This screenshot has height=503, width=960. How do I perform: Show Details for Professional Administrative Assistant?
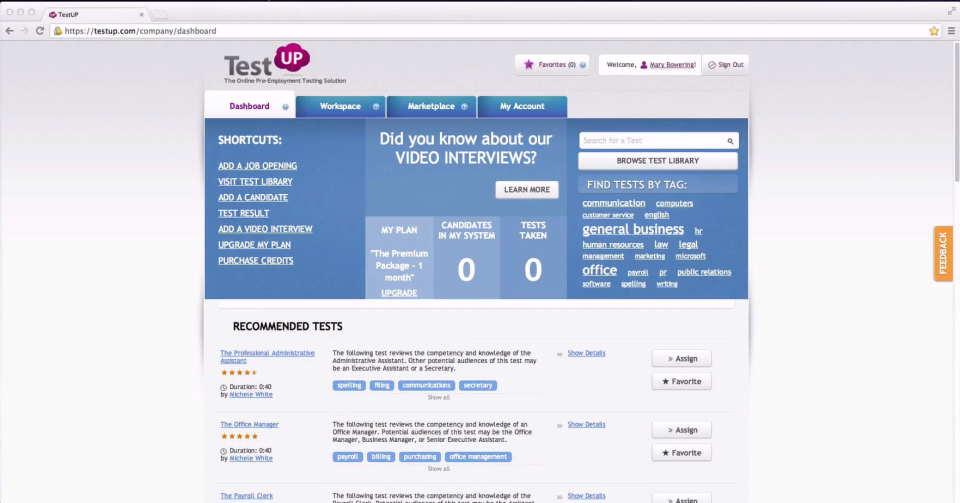point(586,354)
